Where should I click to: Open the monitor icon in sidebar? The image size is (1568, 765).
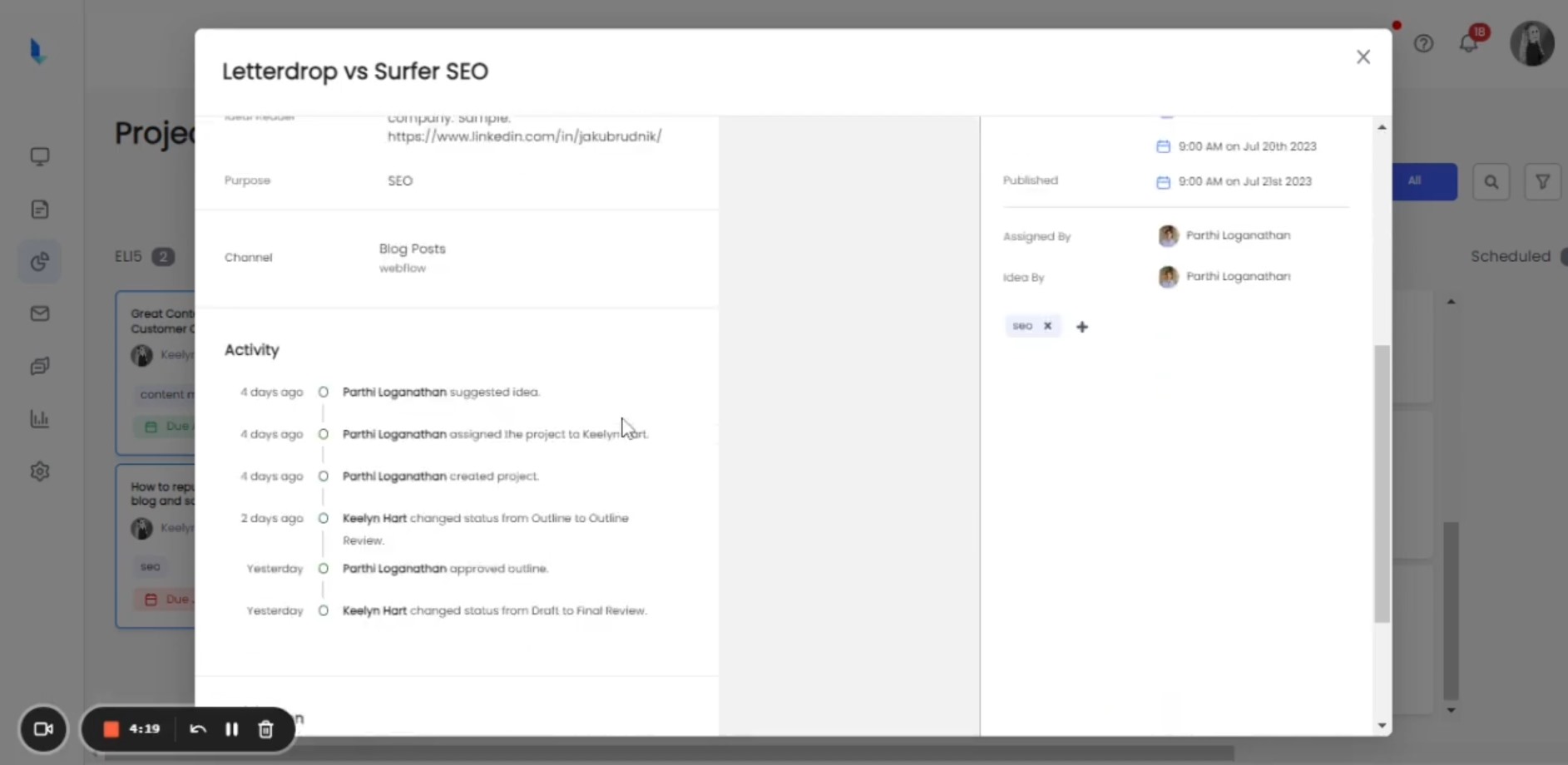pos(40,156)
